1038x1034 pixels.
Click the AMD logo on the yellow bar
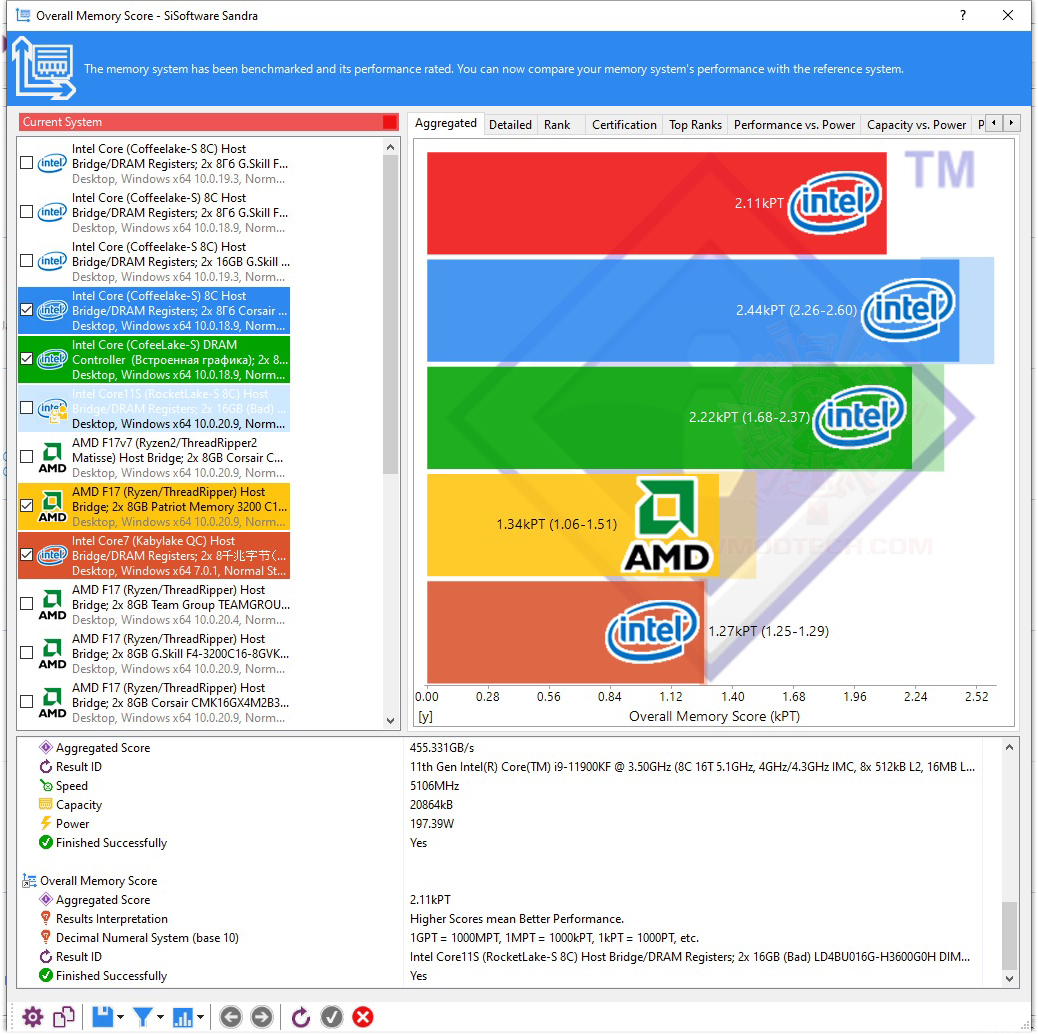coord(667,524)
